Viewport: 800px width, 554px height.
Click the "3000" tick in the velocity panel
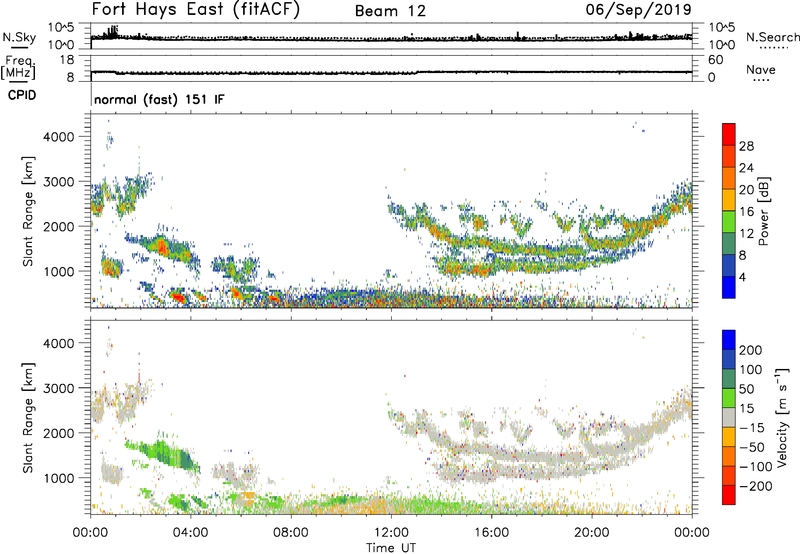click(x=58, y=388)
